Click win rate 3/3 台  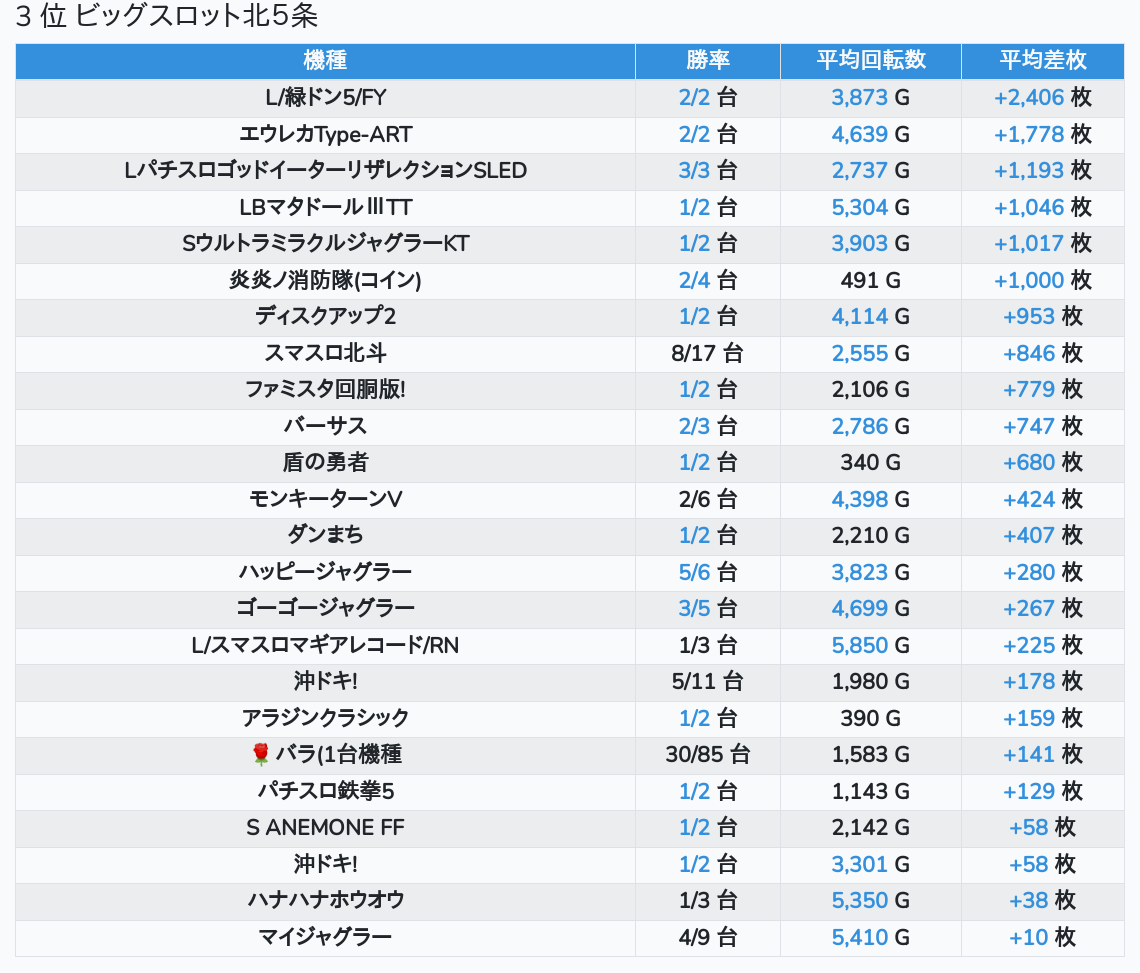pyautogui.click(x=707, y=171)
